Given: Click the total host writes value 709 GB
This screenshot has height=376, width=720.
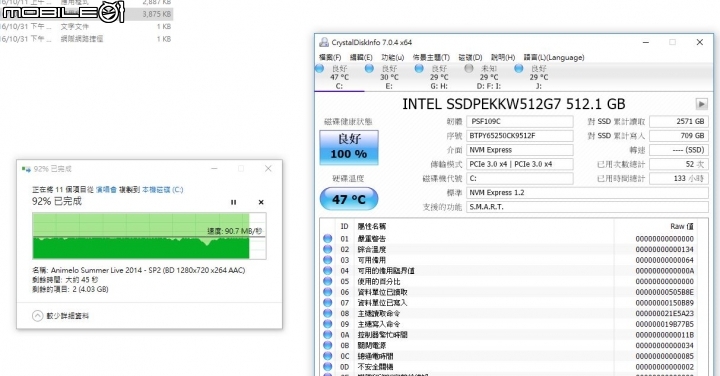Looking at the screenshot, I should tap(679, 136).
